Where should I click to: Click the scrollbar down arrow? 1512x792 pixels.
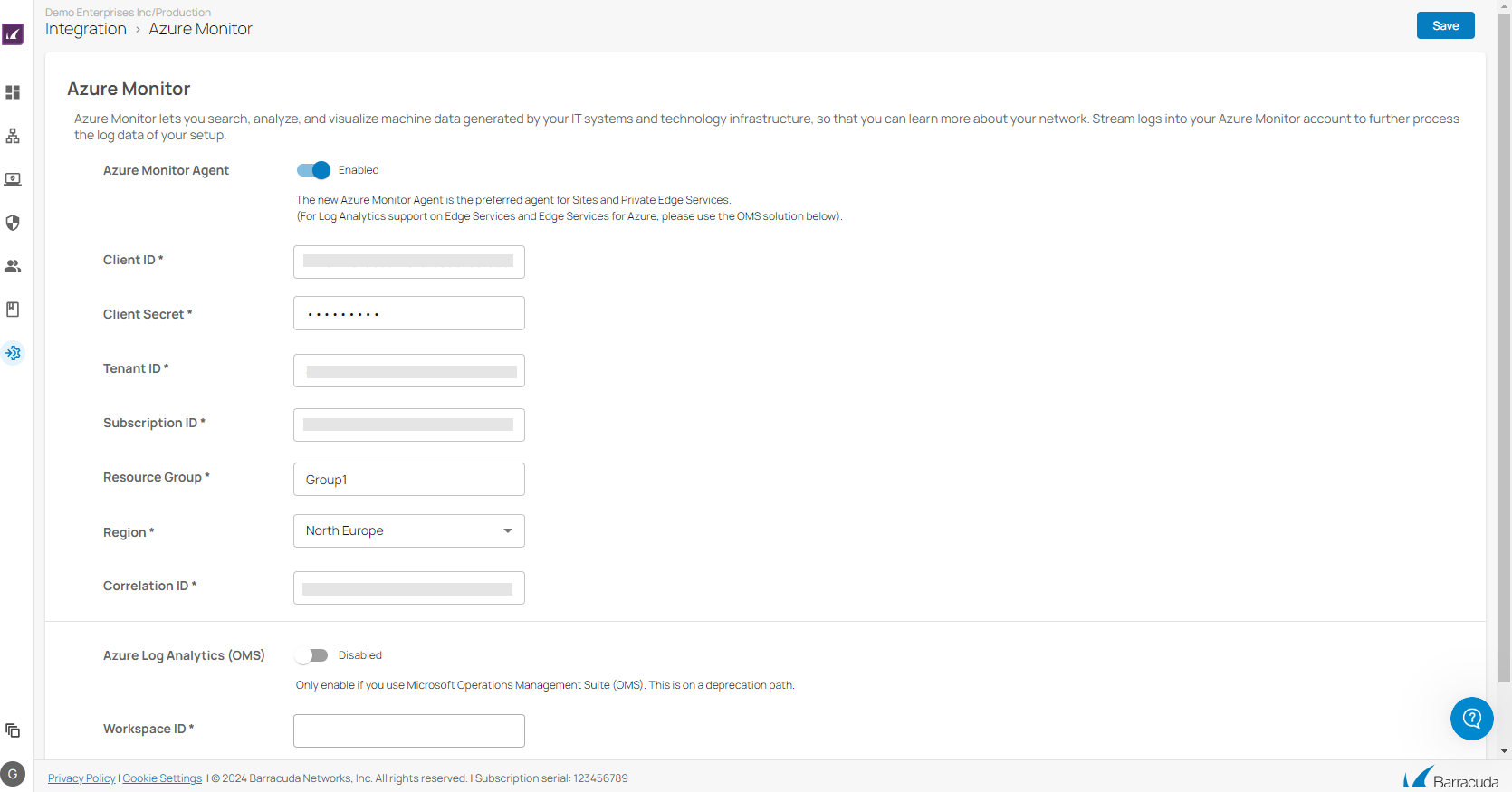[x=1504, y=751]
